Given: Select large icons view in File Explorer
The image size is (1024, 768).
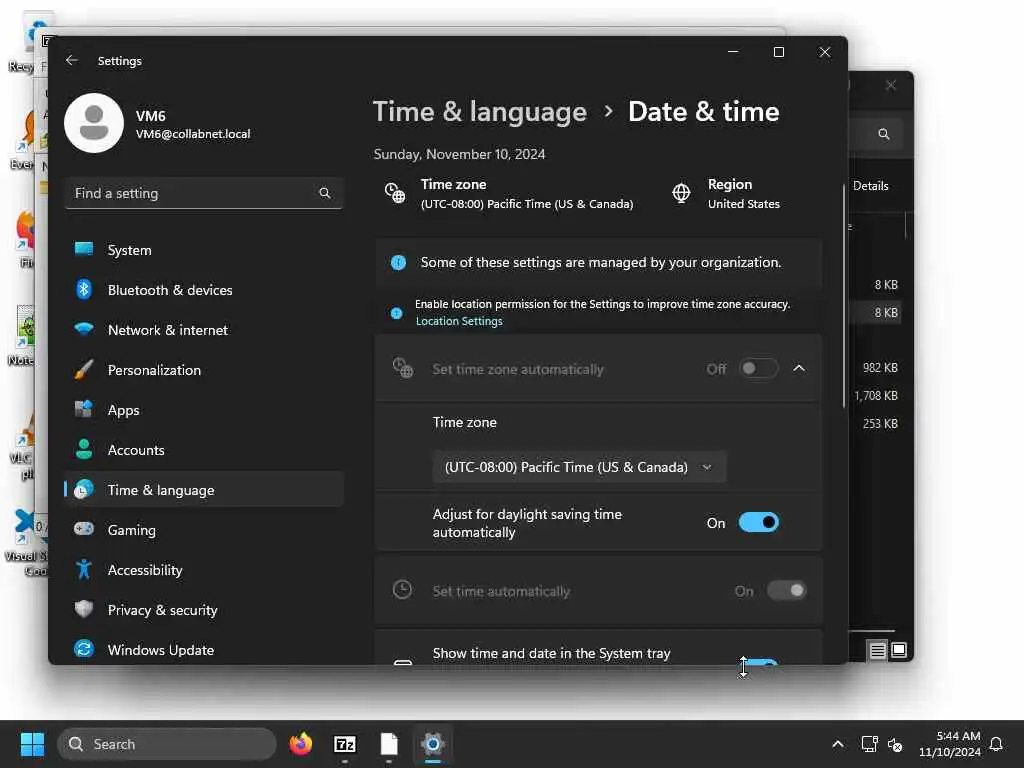Looking at the screenshot, I should pos(899,650).
